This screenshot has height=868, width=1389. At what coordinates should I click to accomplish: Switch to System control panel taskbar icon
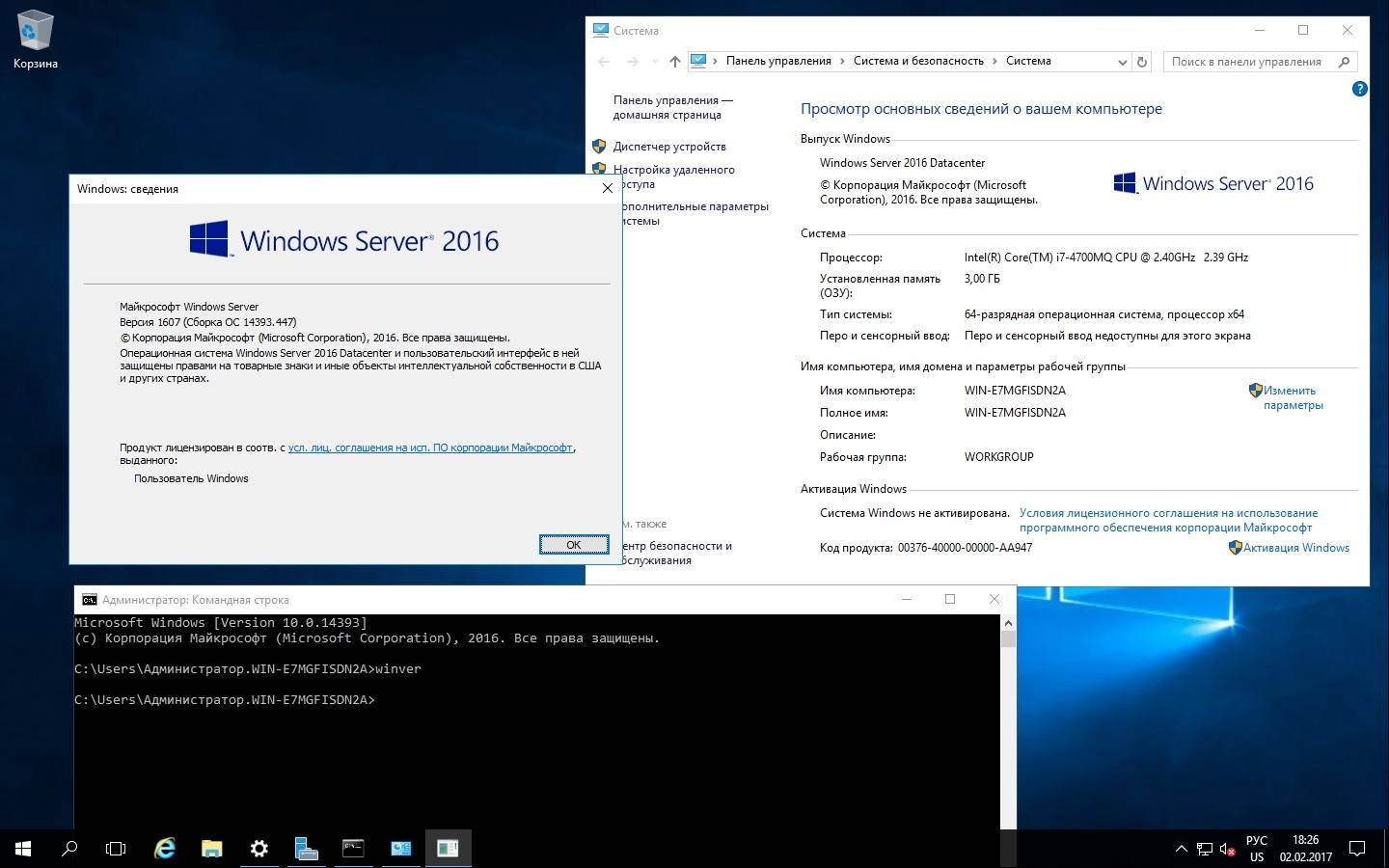coord(400,849)
